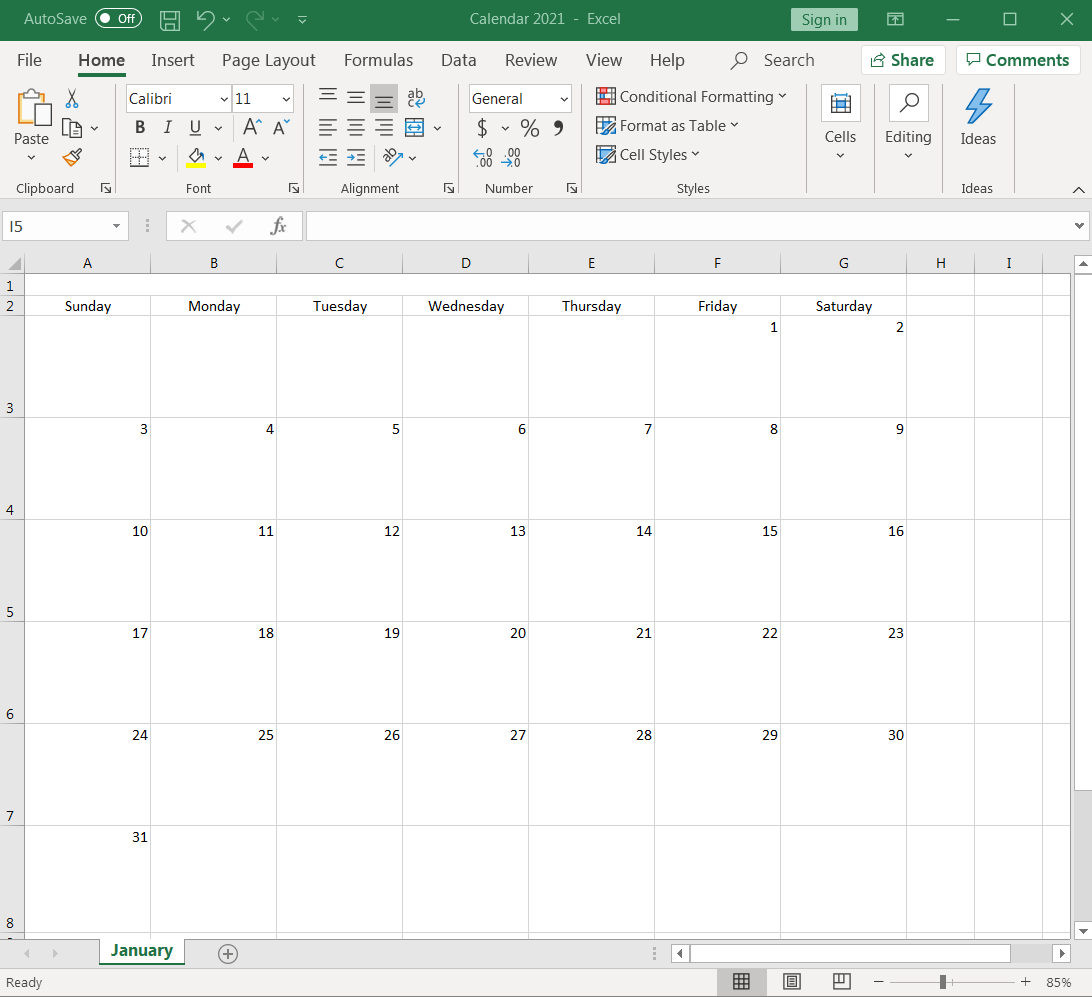Switch to the Formulas ribbon tab
This screenshot has width=1092, height=997.
(378, 60)
